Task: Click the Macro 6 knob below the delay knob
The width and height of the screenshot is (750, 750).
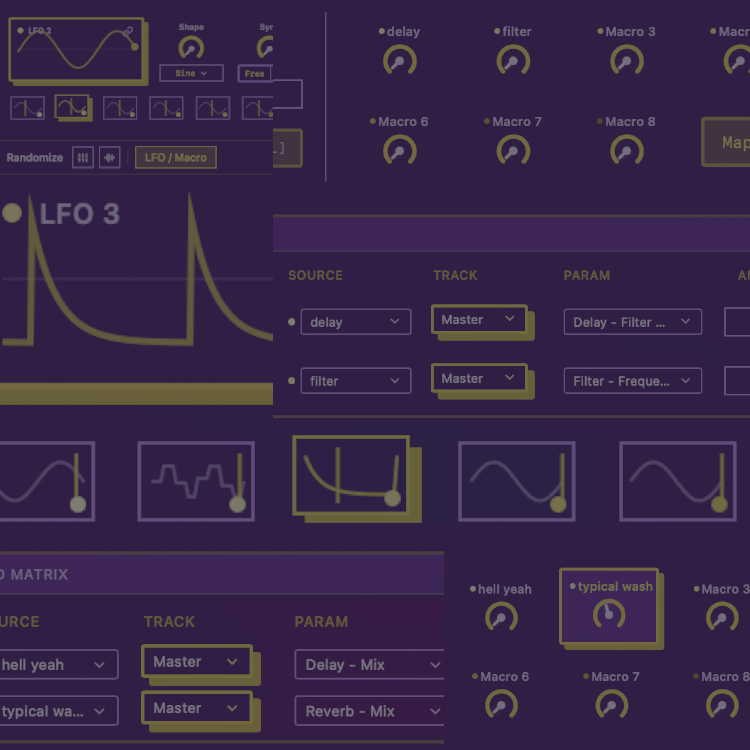Action: [399, 150]
